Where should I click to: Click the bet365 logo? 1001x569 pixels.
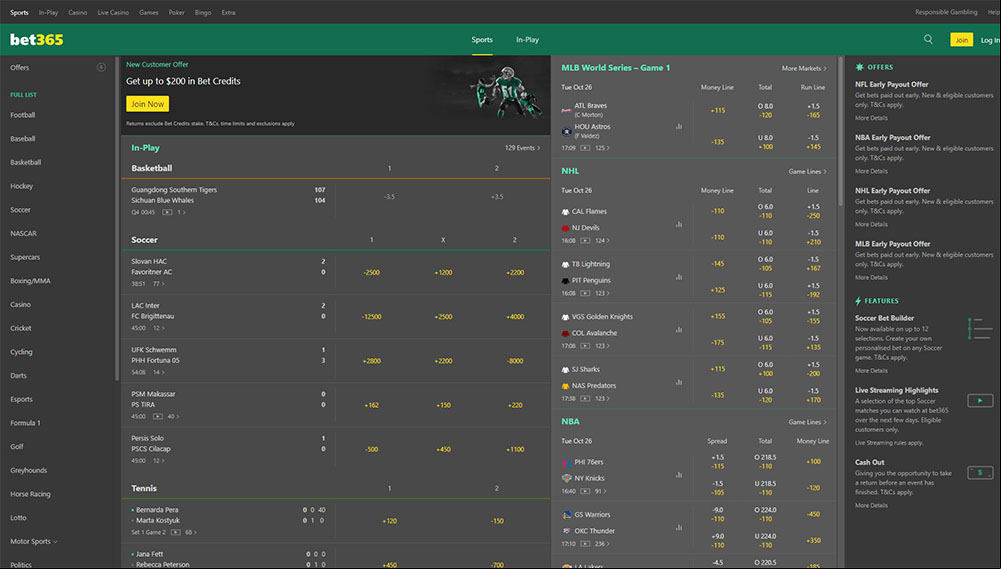click(x=36, y=40)
